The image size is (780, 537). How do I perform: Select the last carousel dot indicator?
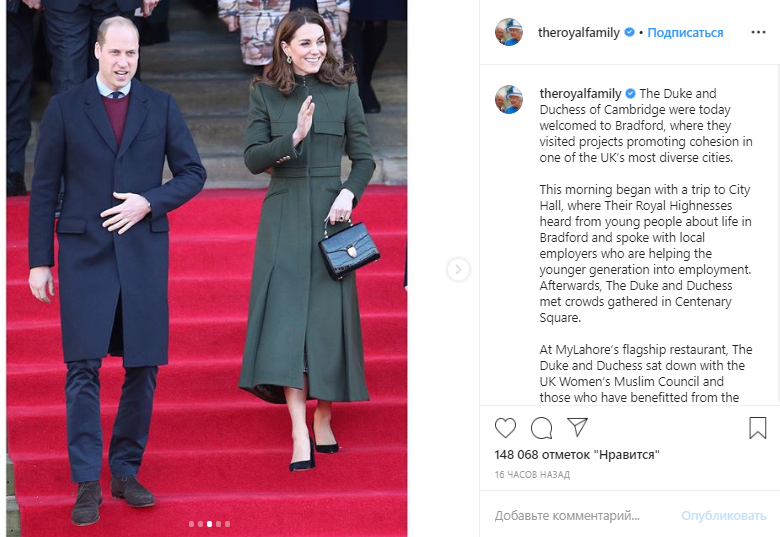coord(227,524)
